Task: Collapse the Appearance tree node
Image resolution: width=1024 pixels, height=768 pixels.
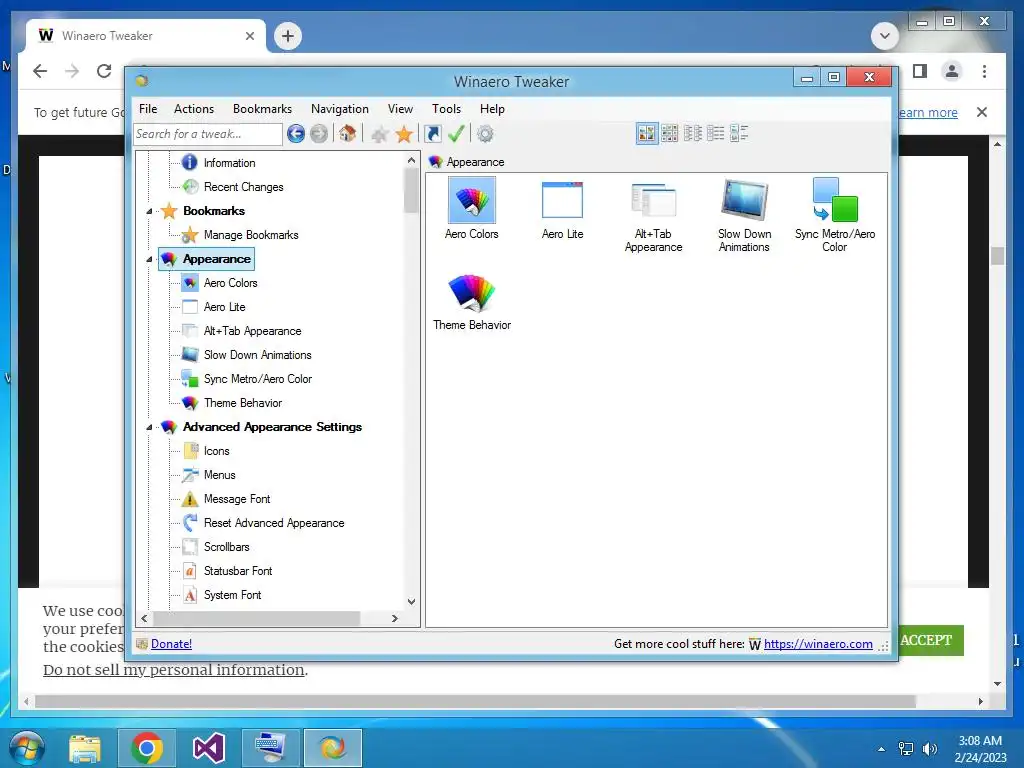Action: tap(150, 259)
